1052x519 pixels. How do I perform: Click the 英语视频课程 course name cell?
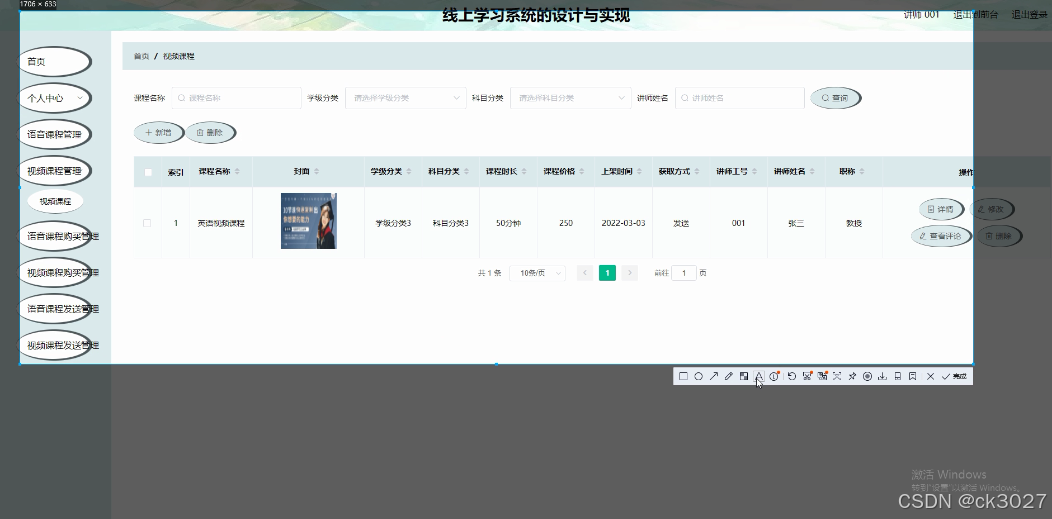[x=221, y=223]
